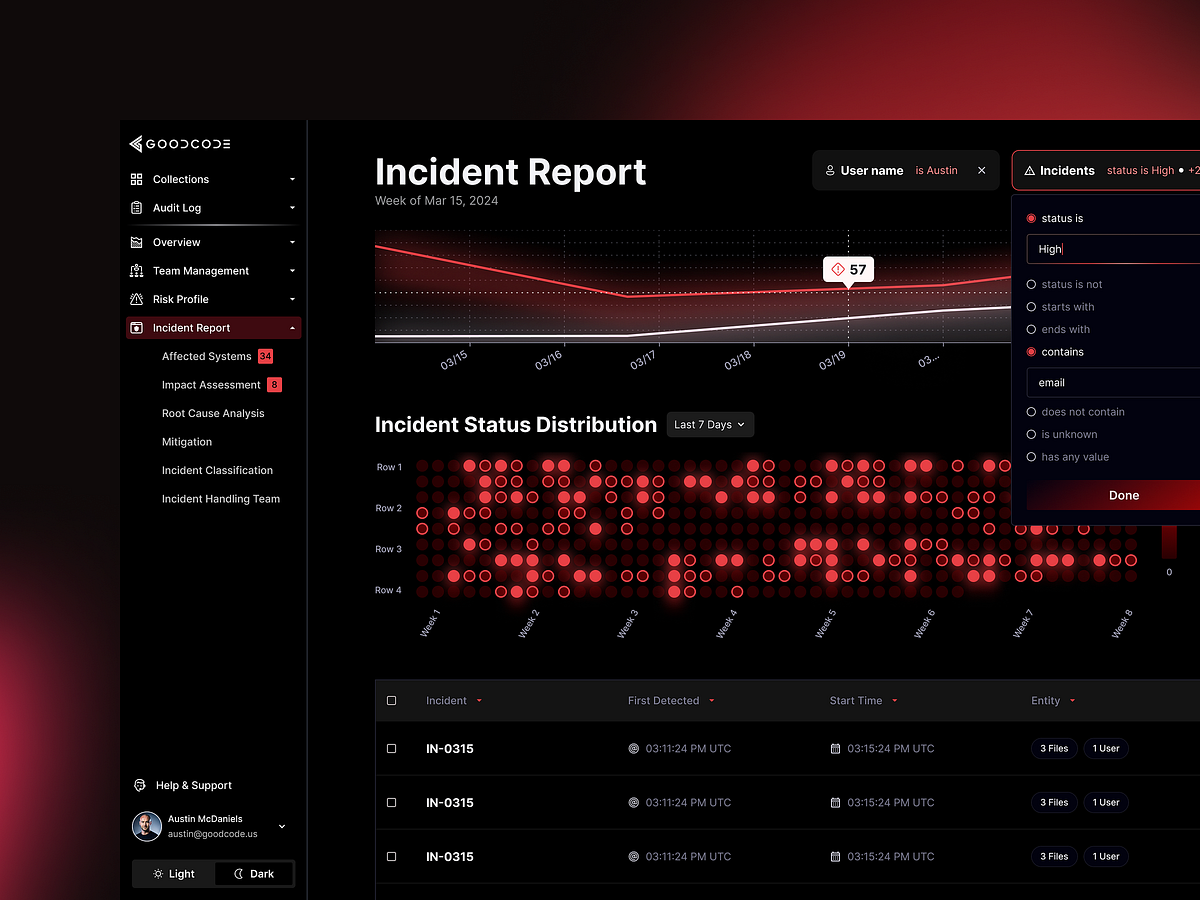Click the GoodCode logo icon
1200x900 pixels.
pyautogui.click(x=136, y=144)
